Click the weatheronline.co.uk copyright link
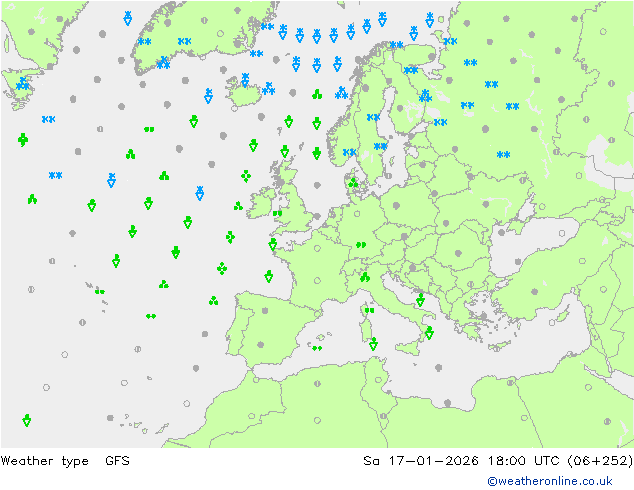The height and width of the screenshot is (490, 634). (x=550, y=481)
